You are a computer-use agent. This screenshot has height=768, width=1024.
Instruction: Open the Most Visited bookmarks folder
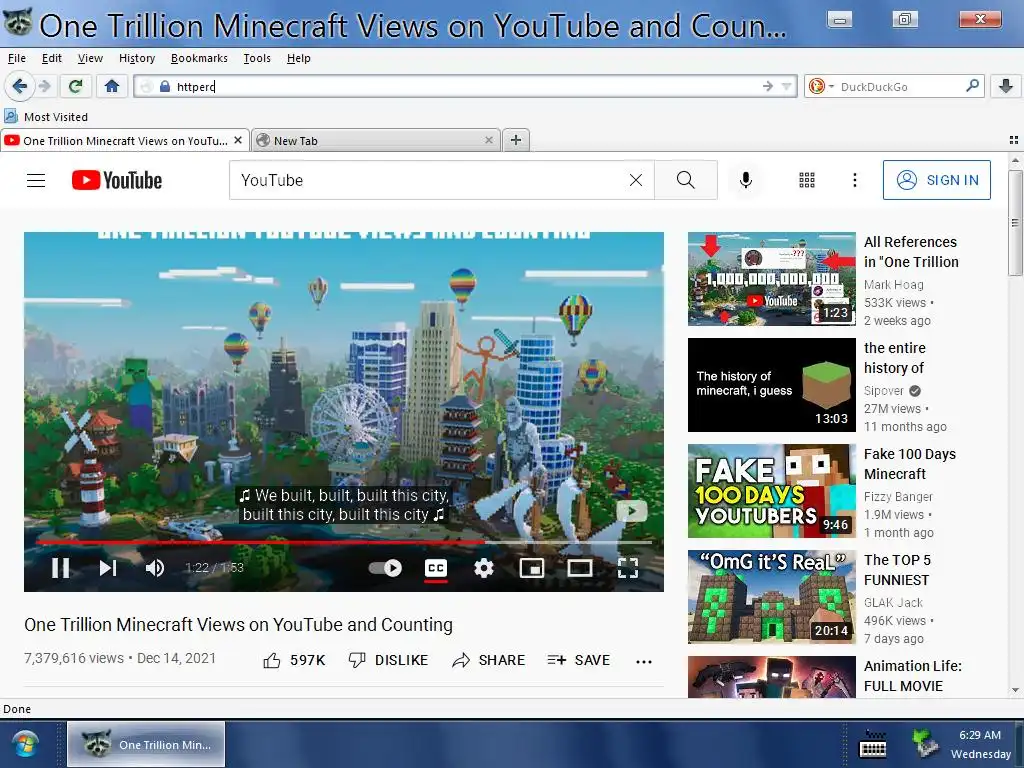coord(46,117)
